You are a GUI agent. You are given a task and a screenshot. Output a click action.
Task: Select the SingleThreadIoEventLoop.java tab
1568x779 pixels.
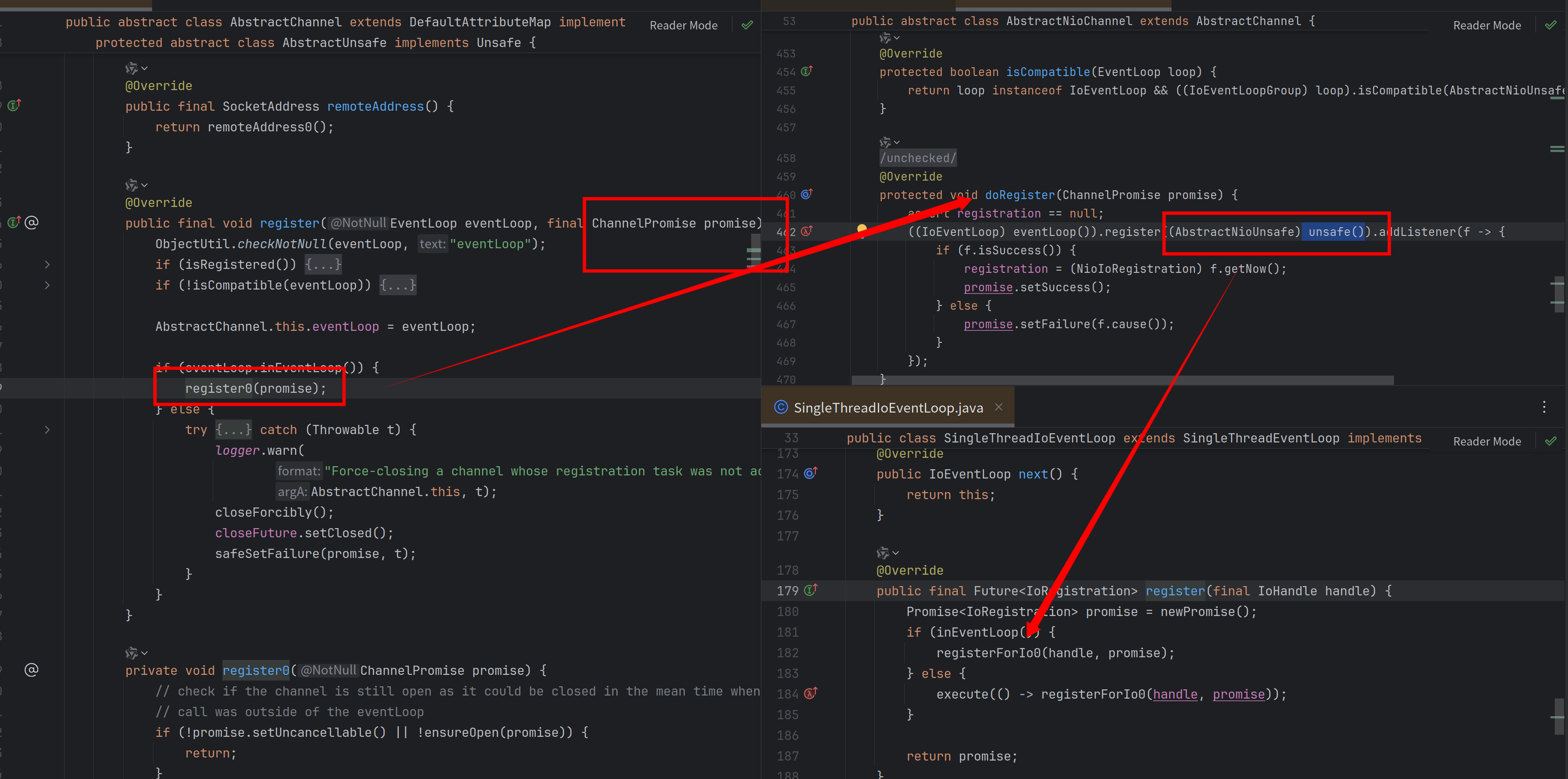(888, 408)
